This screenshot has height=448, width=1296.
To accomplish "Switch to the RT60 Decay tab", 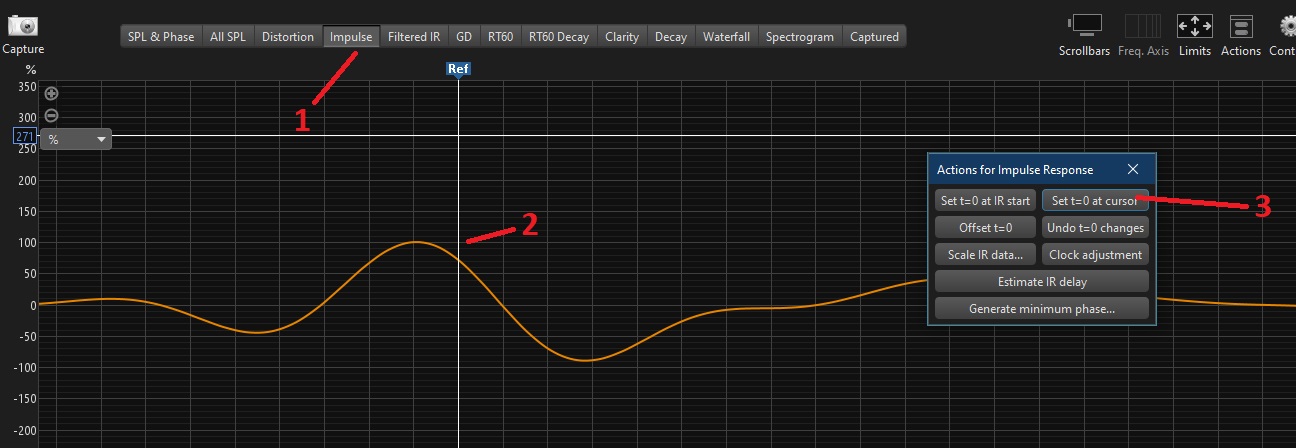I will coord(558,37).
